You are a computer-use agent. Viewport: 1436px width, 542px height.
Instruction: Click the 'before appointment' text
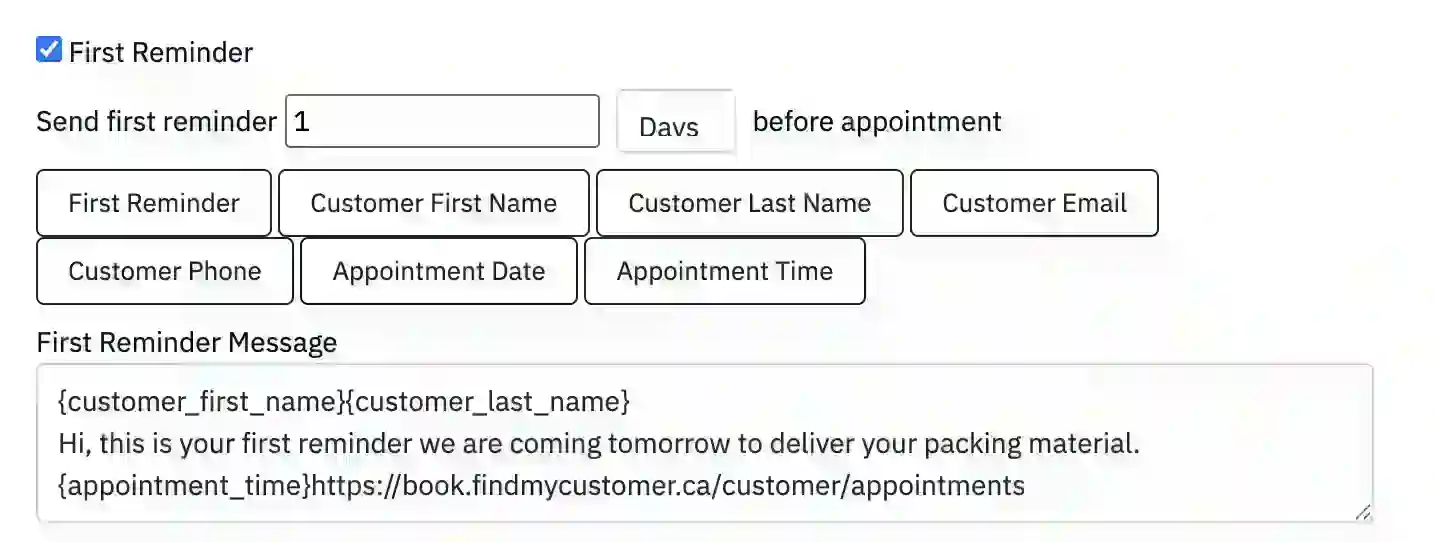[877, 122]
